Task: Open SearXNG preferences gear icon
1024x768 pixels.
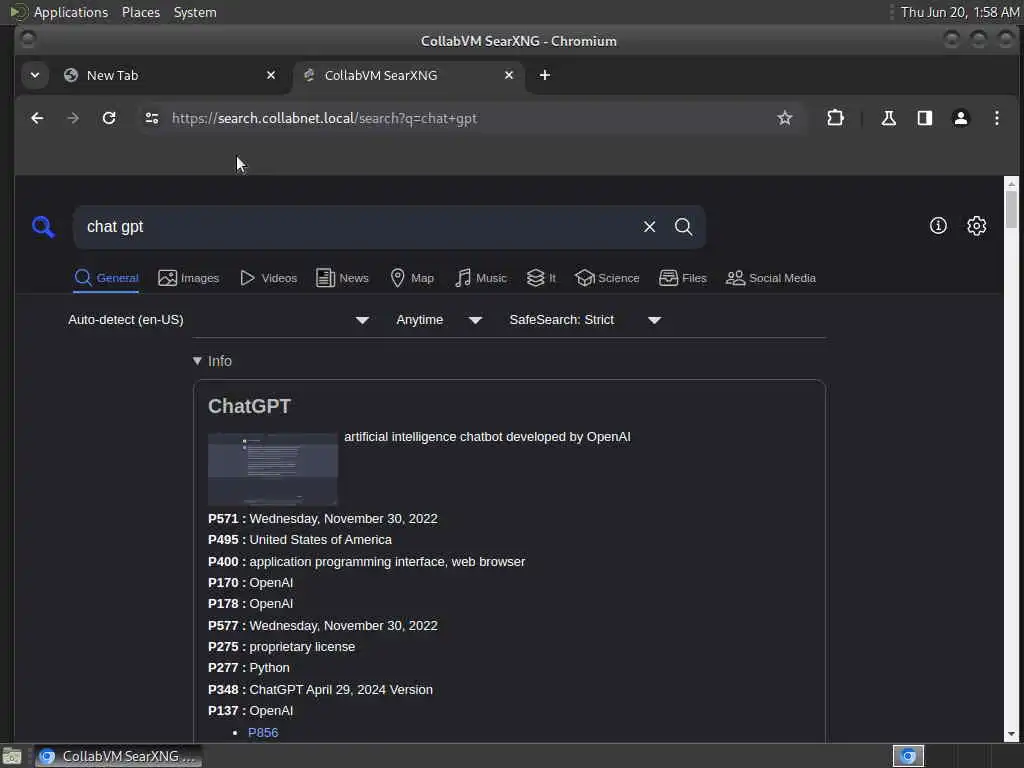Action: (x=976, y=226)
